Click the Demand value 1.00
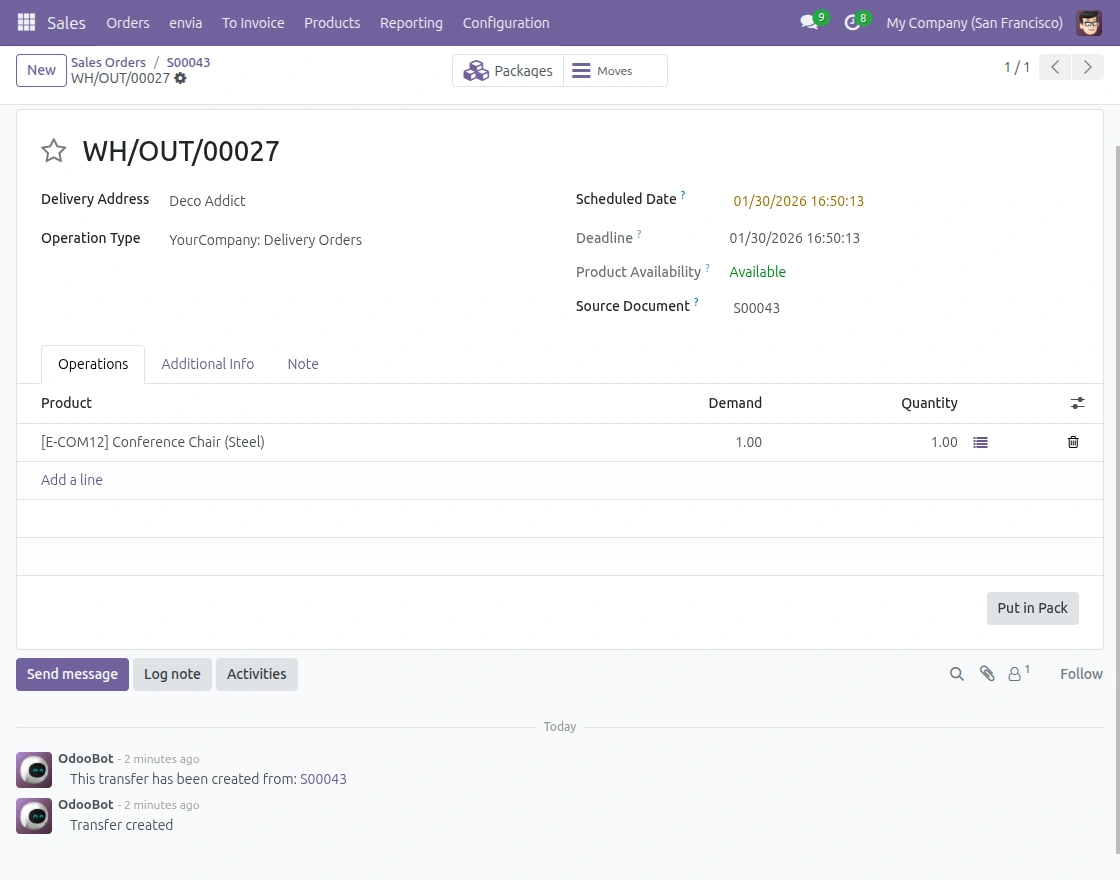 [x=749, y=442]
